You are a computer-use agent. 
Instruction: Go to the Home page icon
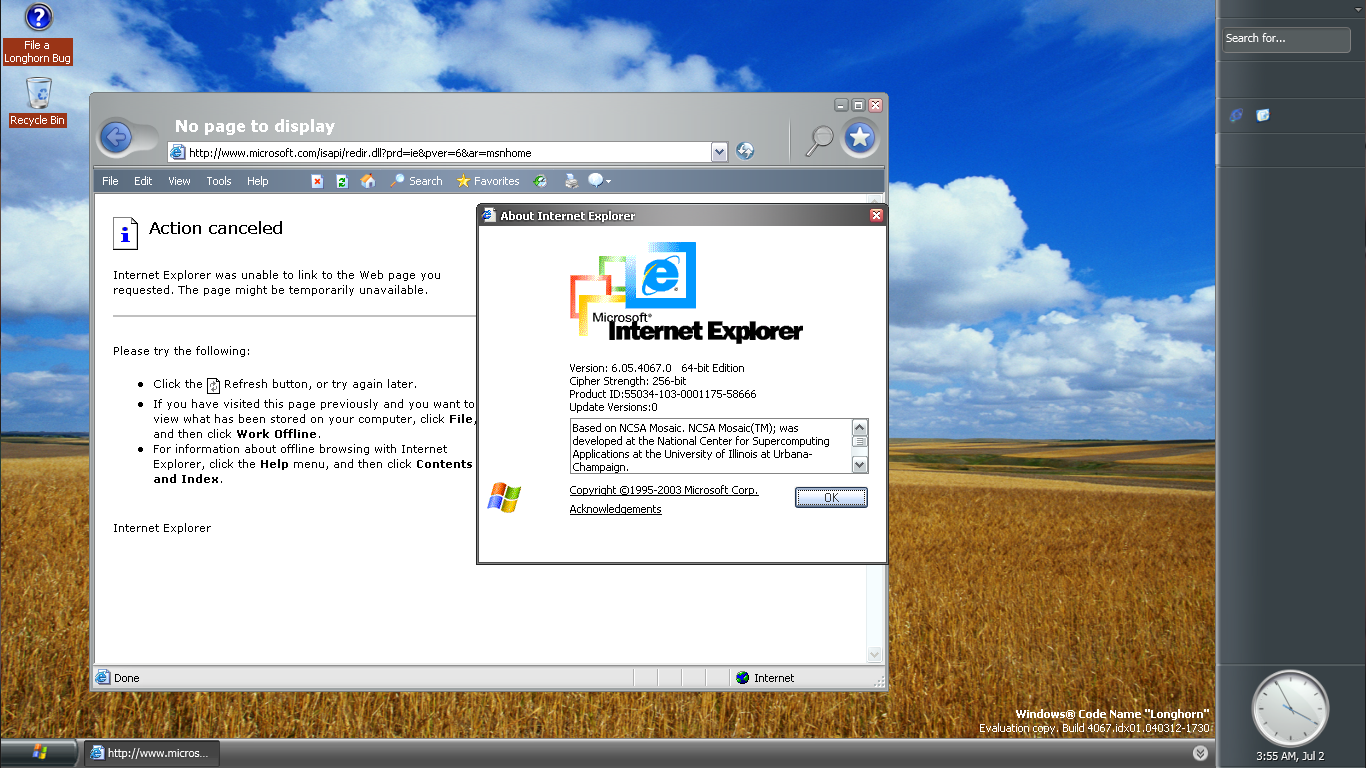pos(368,181)
